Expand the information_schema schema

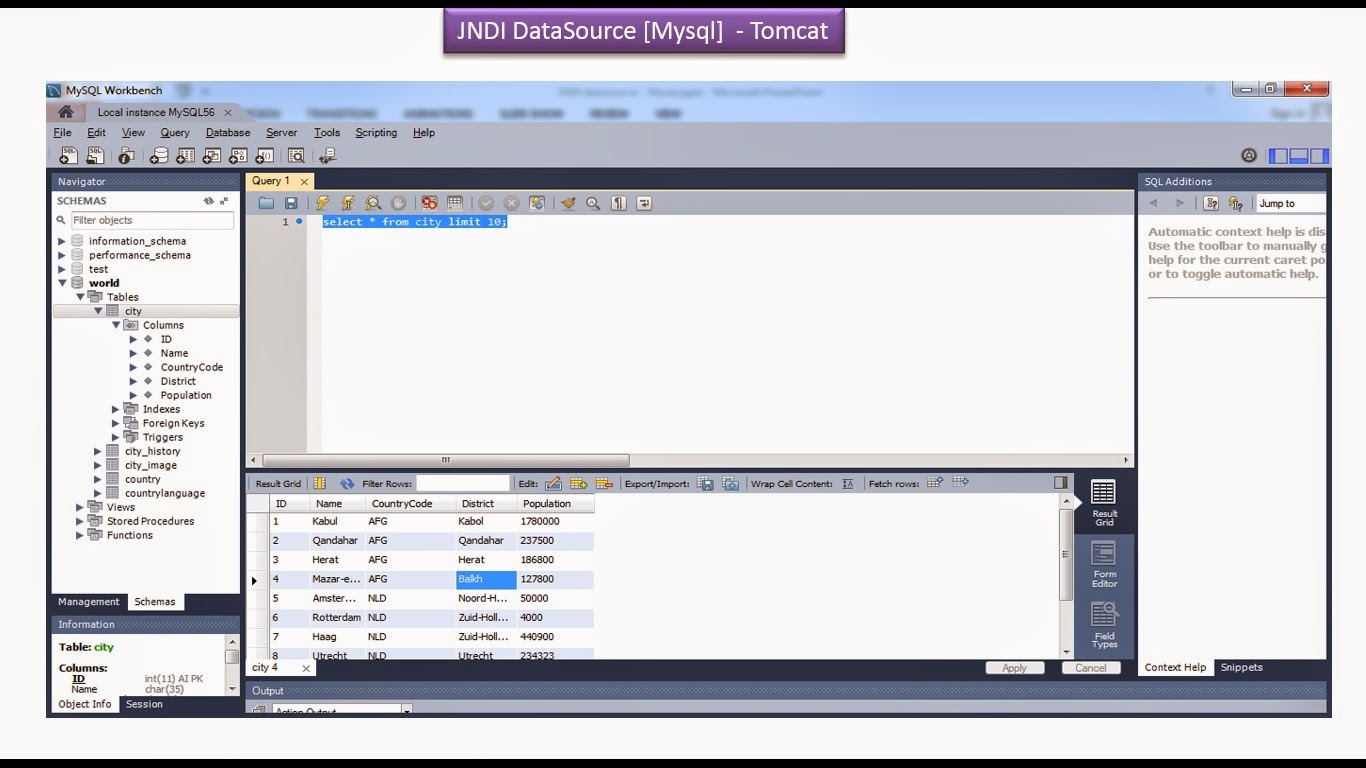[x=62, y=241]
